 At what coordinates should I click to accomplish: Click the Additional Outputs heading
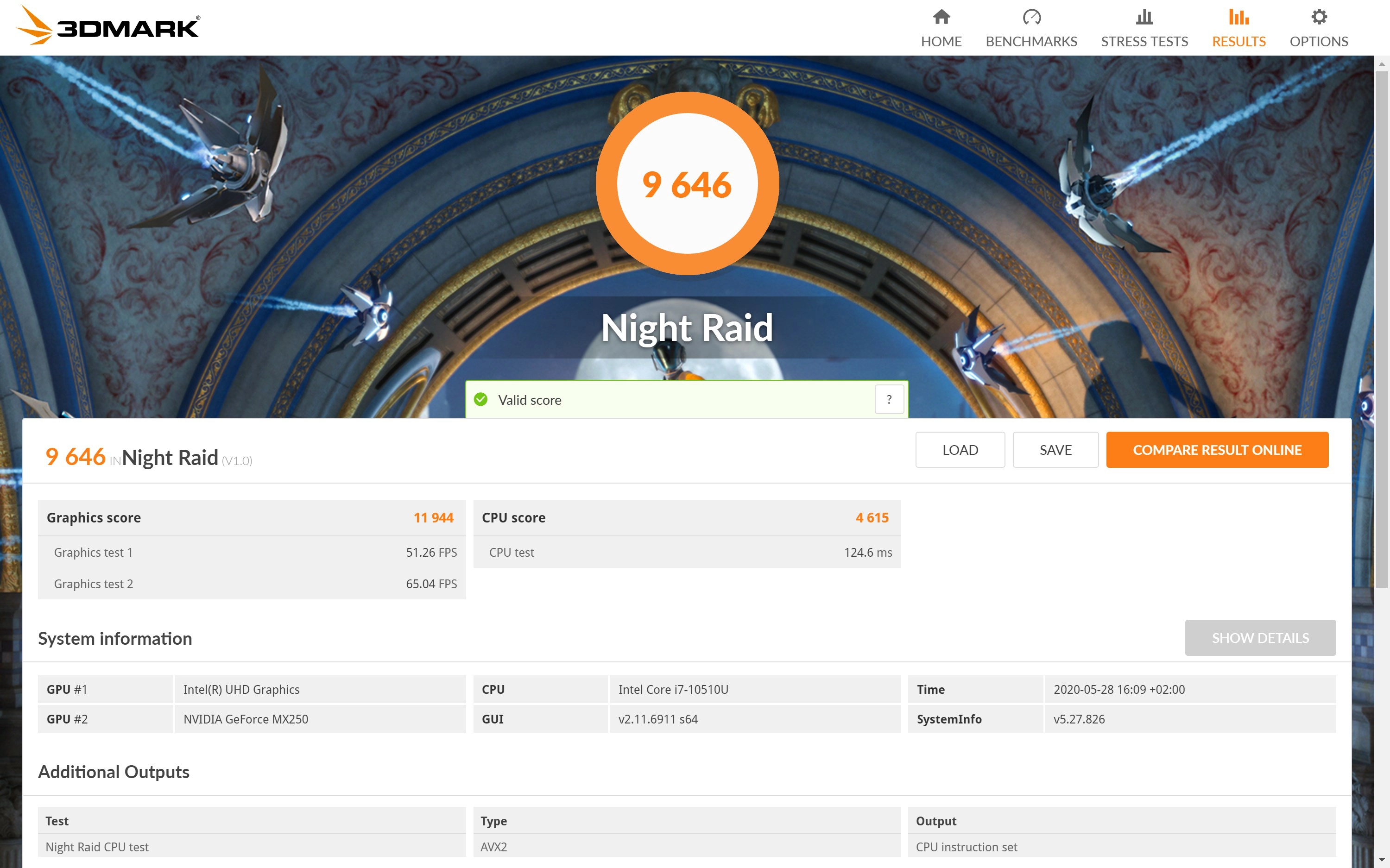114,772
